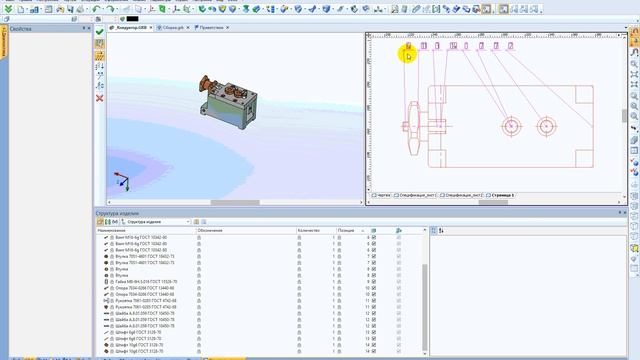Toggle the checkbox of the first Шайба row
This screenshot has width=640, height=360.
click(x=374, y=313)
